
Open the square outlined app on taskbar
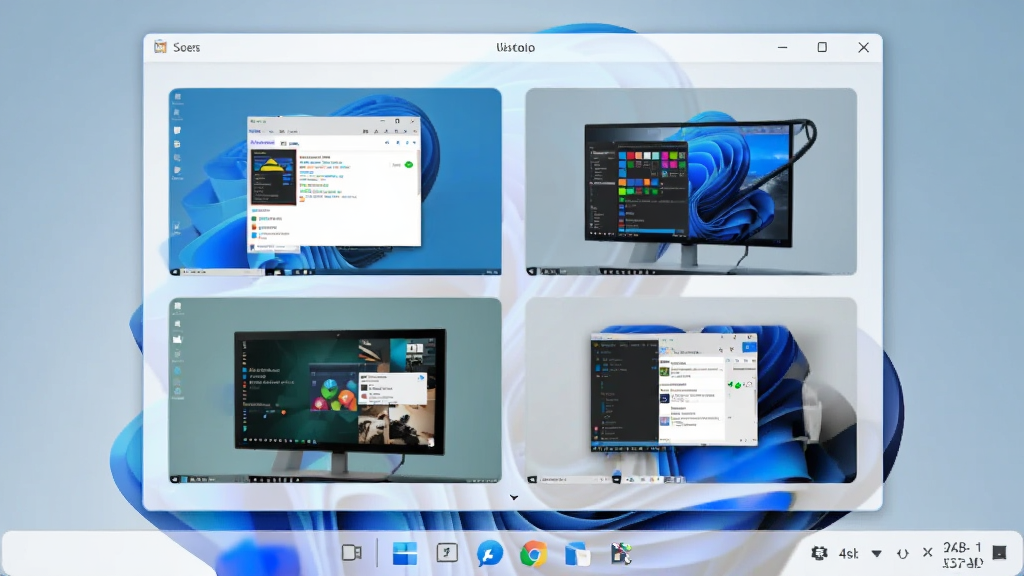click(447, 553)
